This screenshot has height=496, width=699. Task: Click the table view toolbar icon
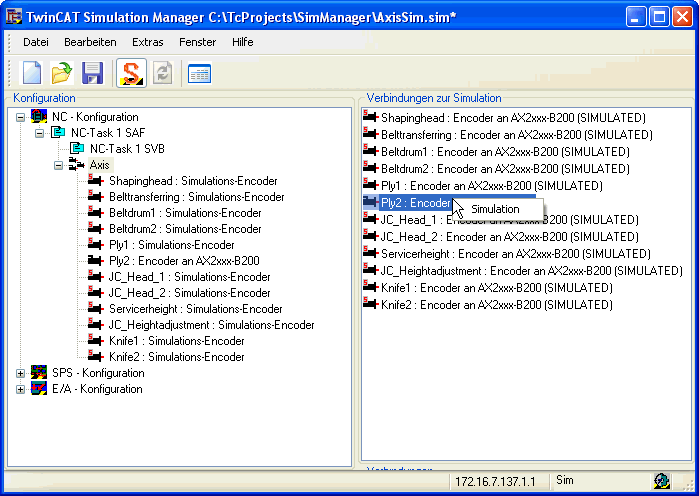[x=199, y=74]
